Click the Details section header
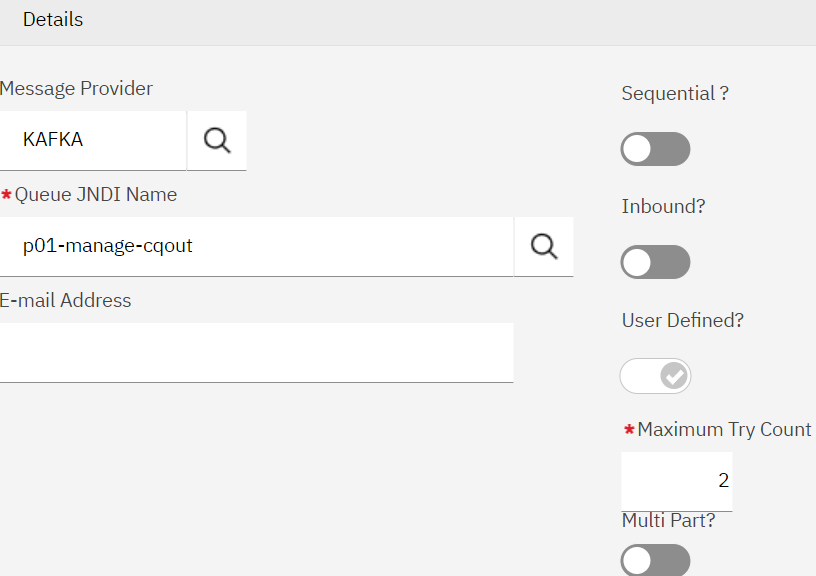 tap(52, 19)
